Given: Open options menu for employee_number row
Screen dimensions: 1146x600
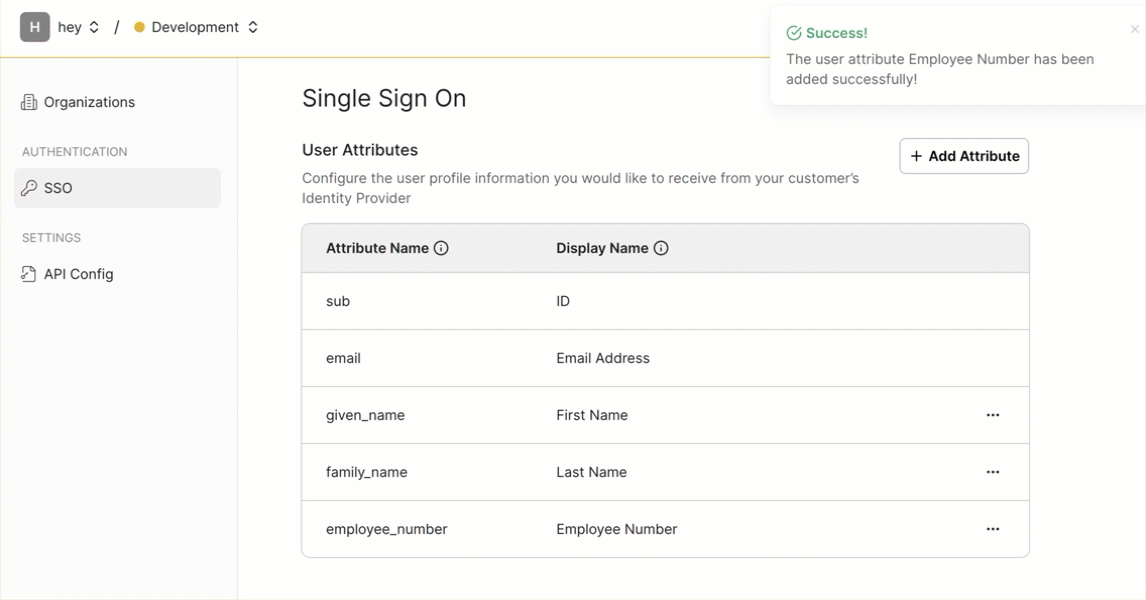Looking at the screenshot, I should (x=993, y=529).
